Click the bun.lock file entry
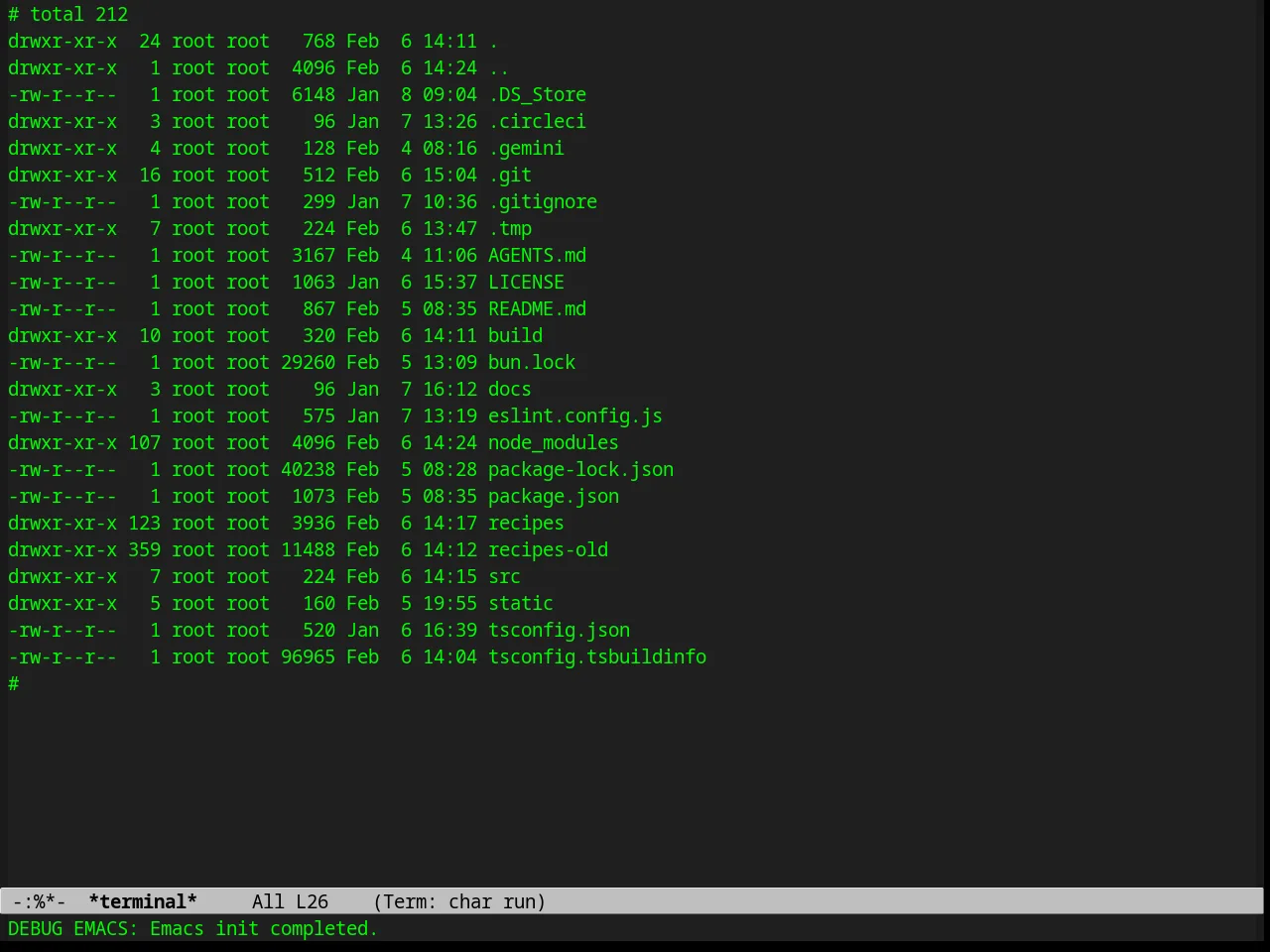Image resolution: width=1270 pixels, height=952 pixels. point(532,362)
